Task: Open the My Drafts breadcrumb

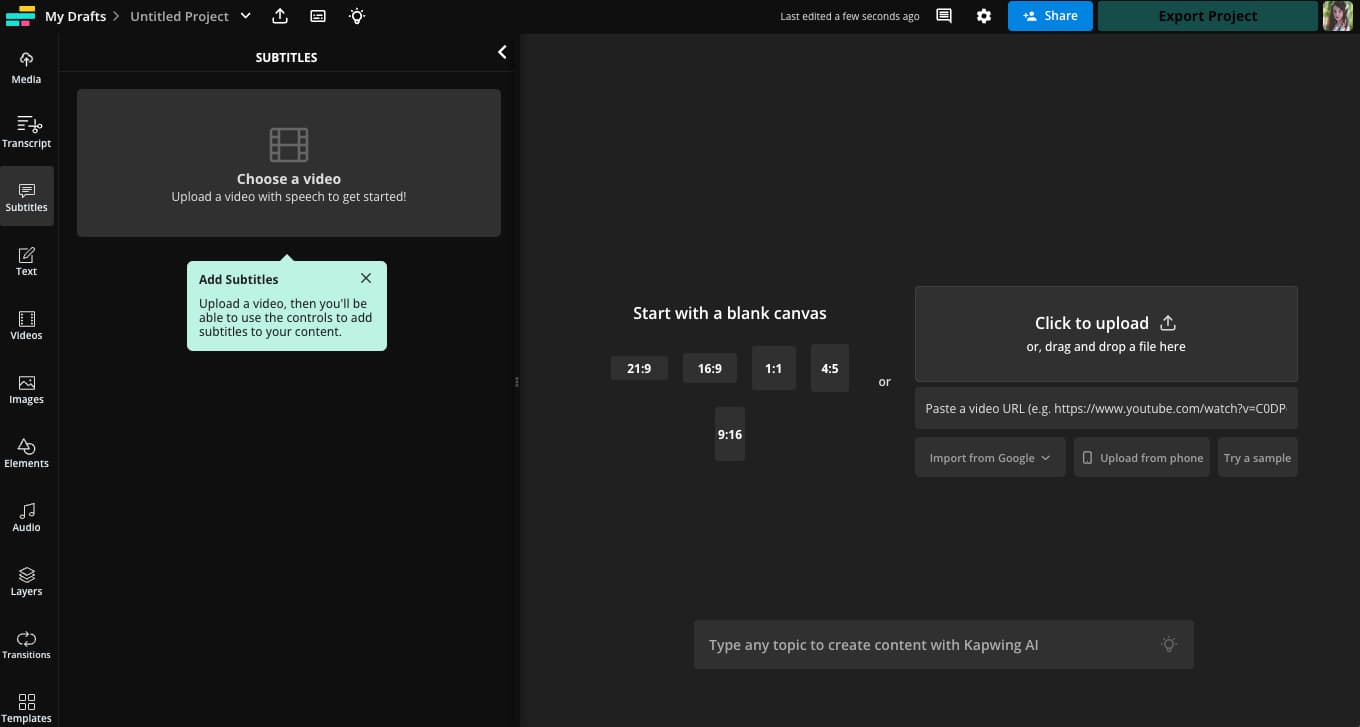Action: (x=75, y=16)
